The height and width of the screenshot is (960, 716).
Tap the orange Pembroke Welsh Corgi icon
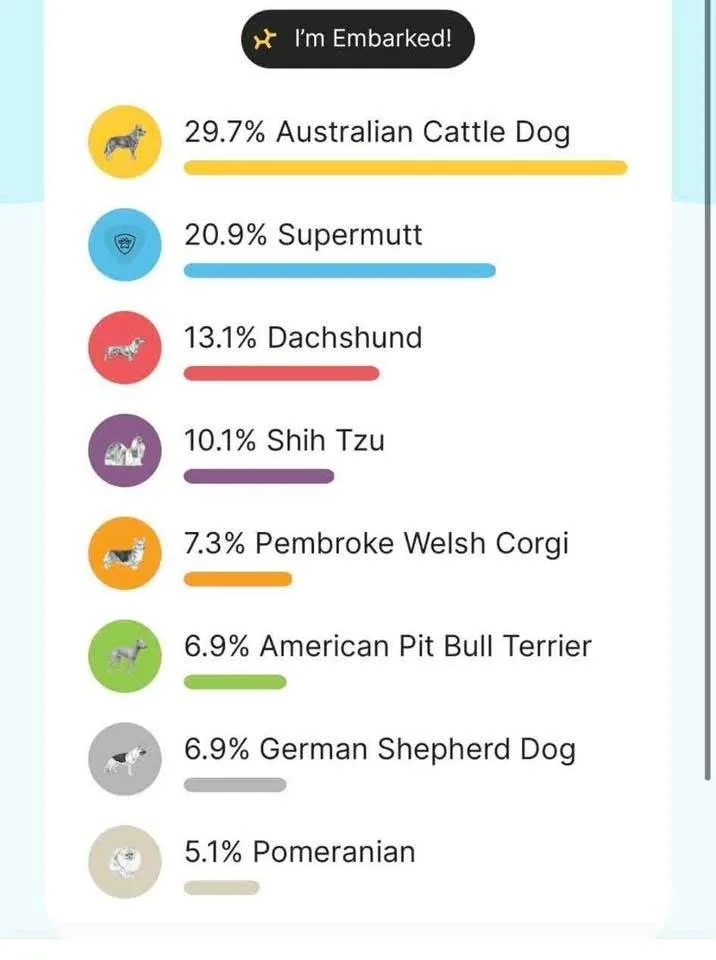[x=124, y=554]
